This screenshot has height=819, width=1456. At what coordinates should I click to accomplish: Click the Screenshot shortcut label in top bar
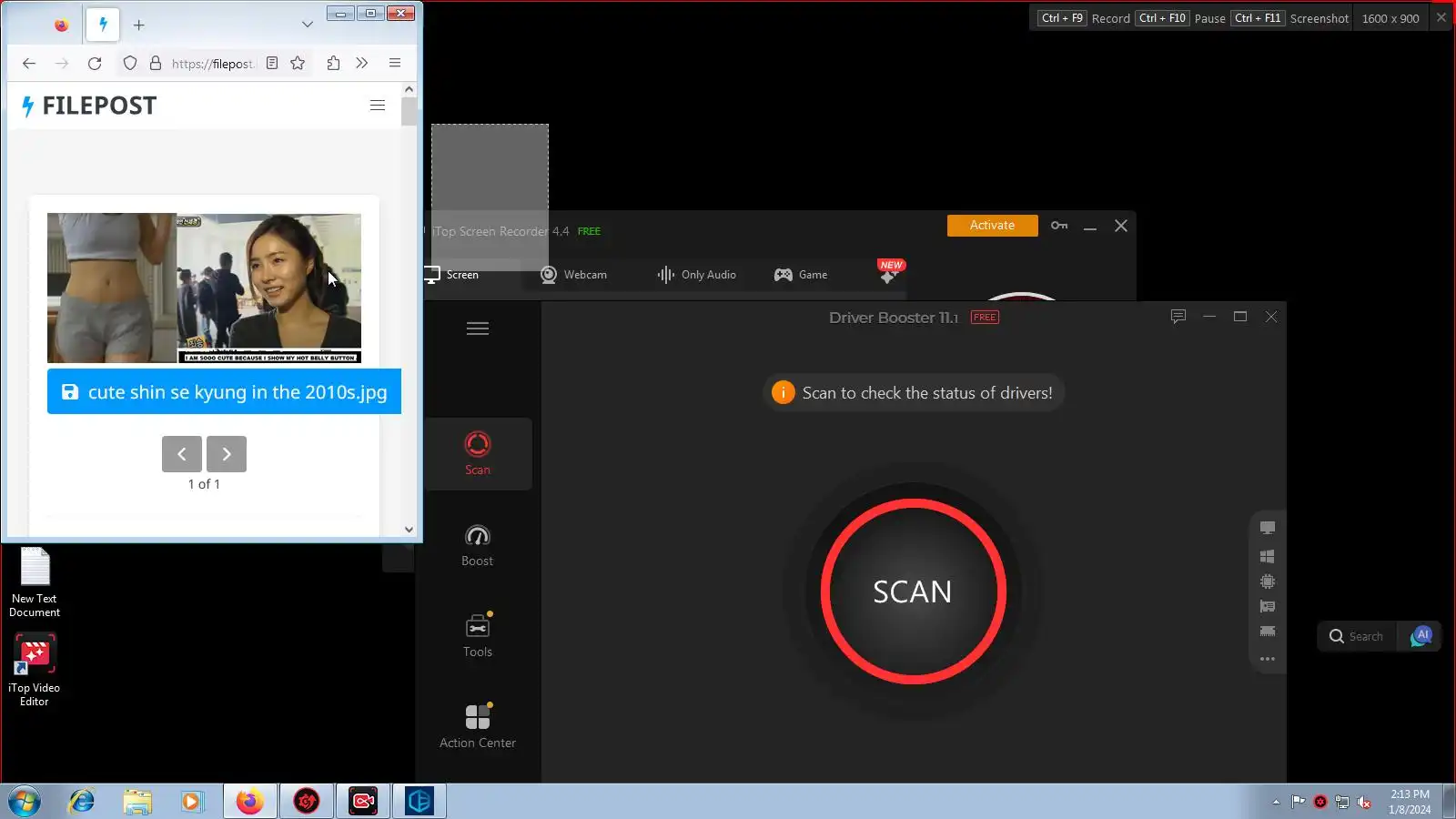[x=1319, y=18]
